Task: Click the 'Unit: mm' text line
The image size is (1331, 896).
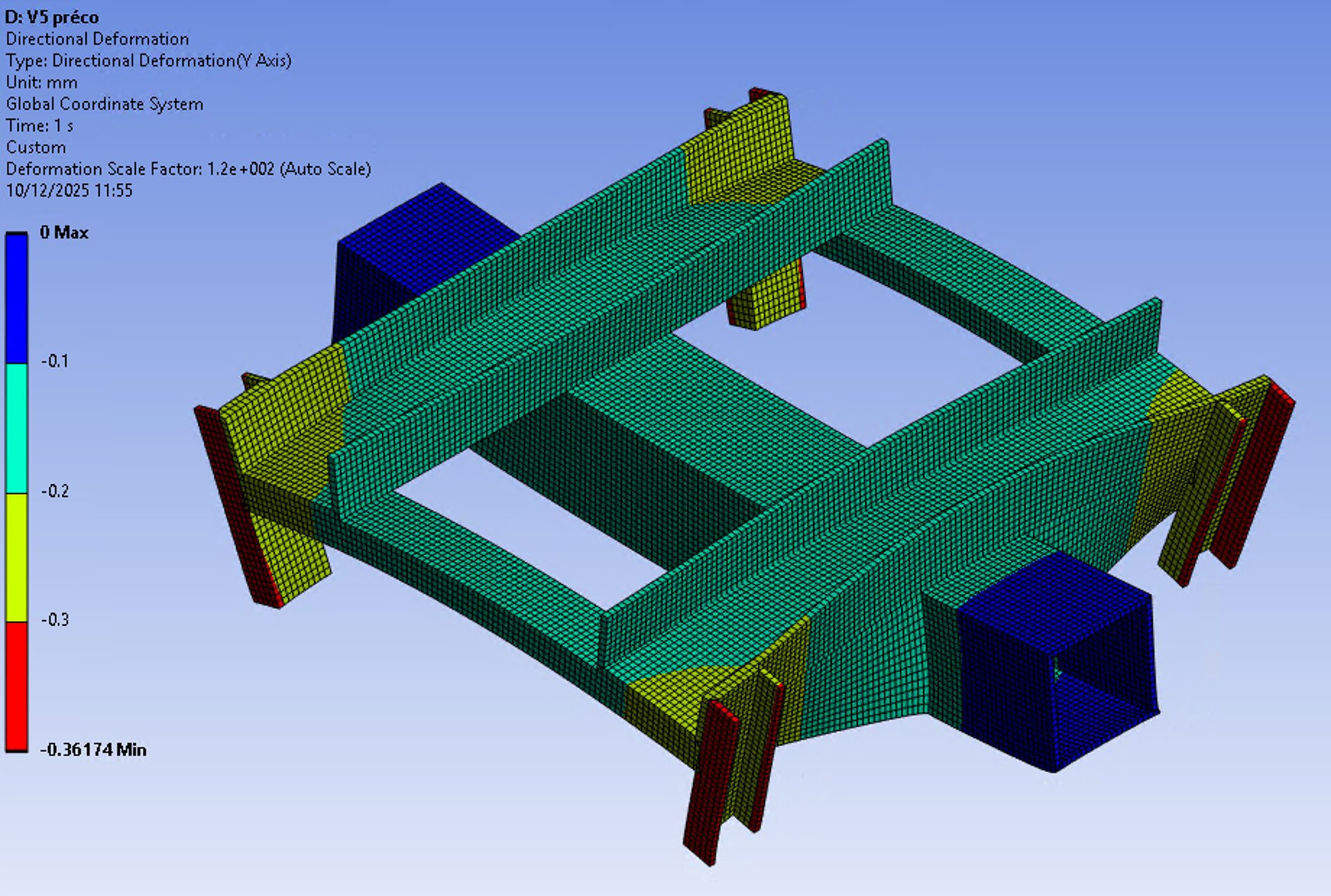Action: click(42, 82)
